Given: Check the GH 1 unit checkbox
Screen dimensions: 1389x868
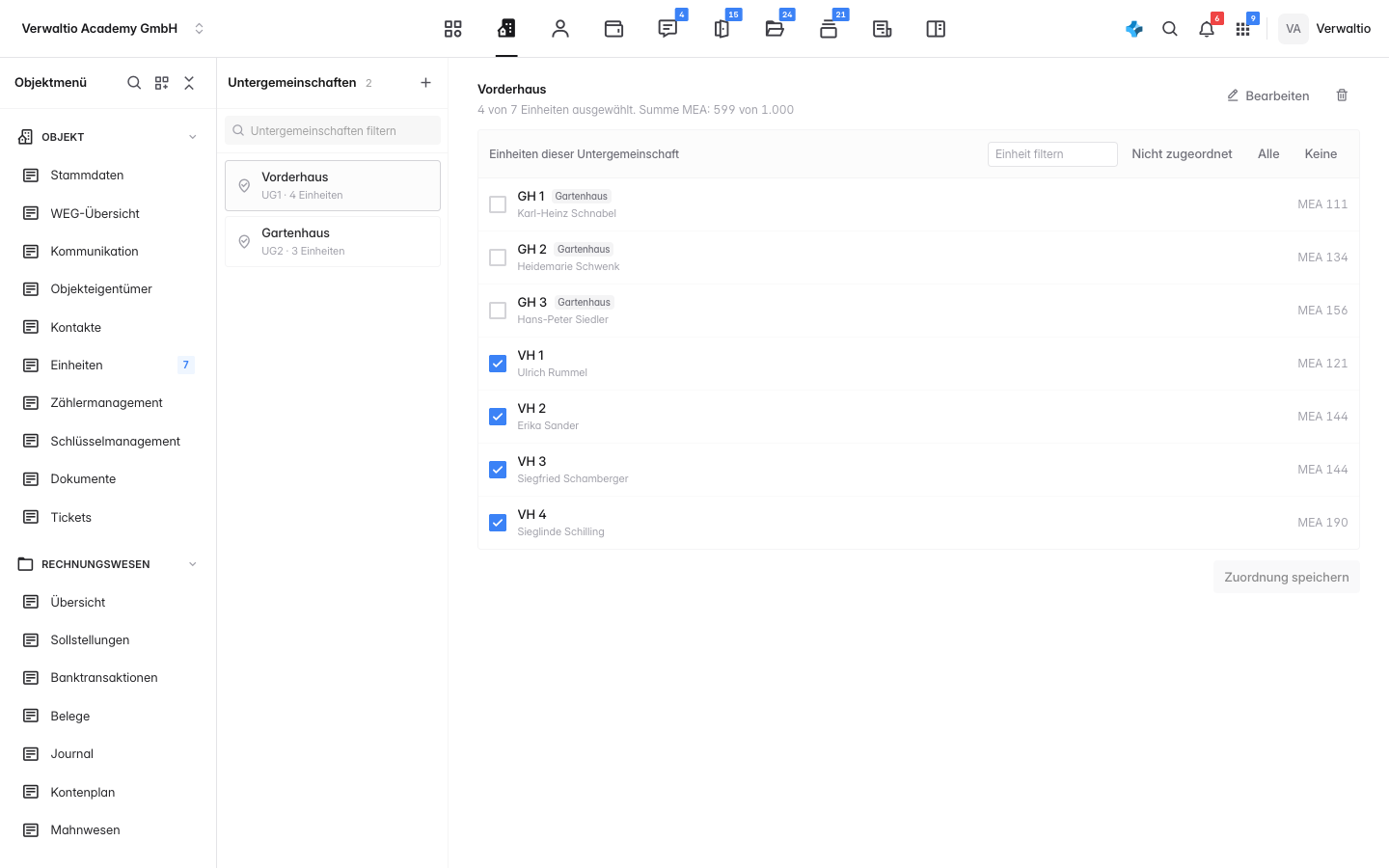Looking at the screenshot, I should tap(498, 204).
